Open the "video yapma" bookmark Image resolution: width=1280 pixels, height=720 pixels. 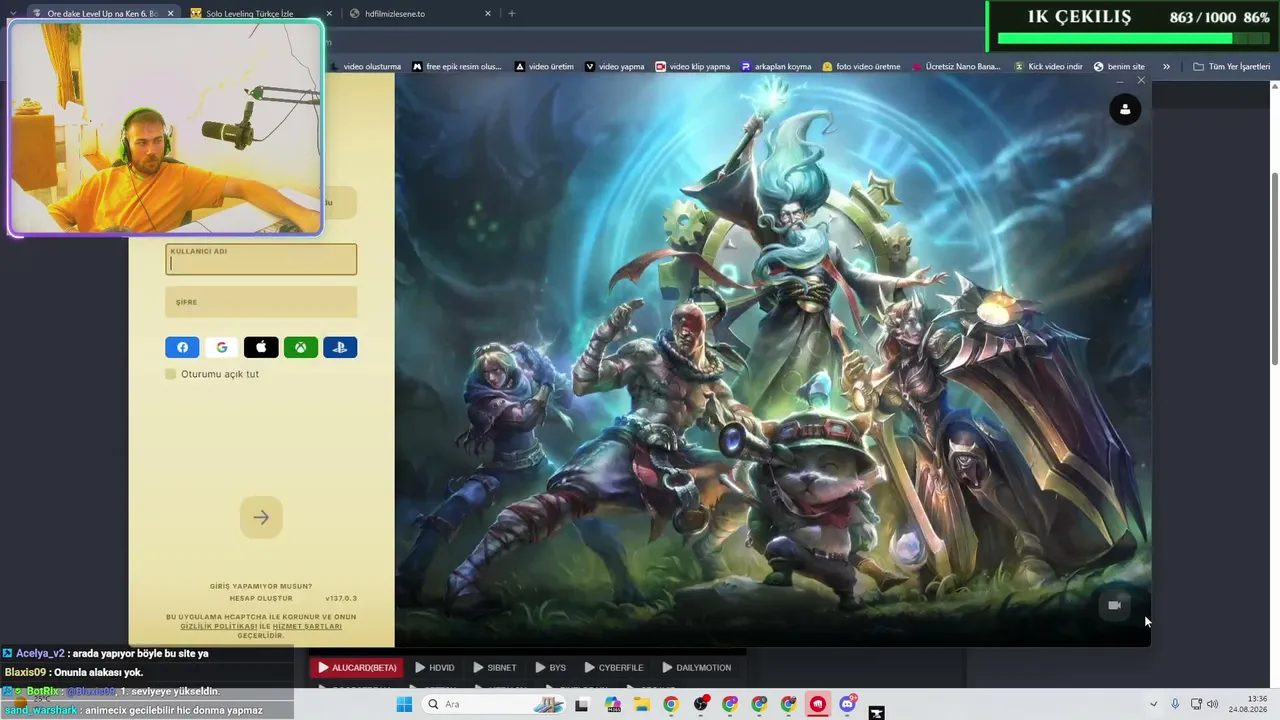(x=615, y=67)
